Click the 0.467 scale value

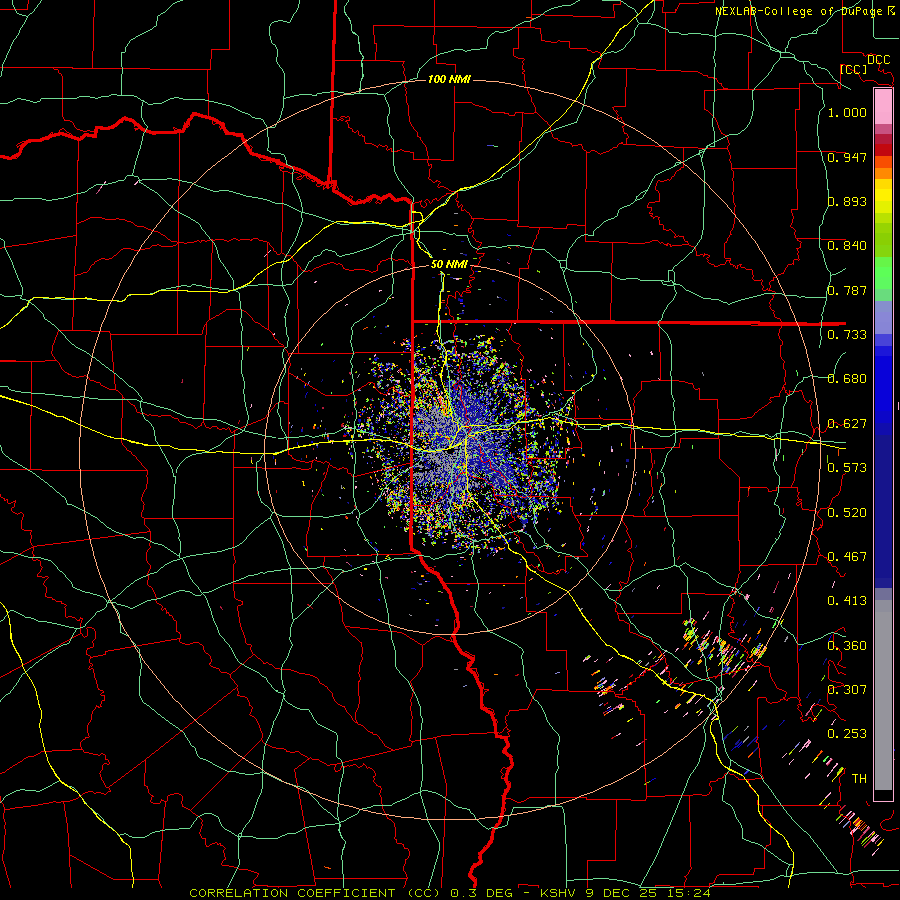pos(847,556)
